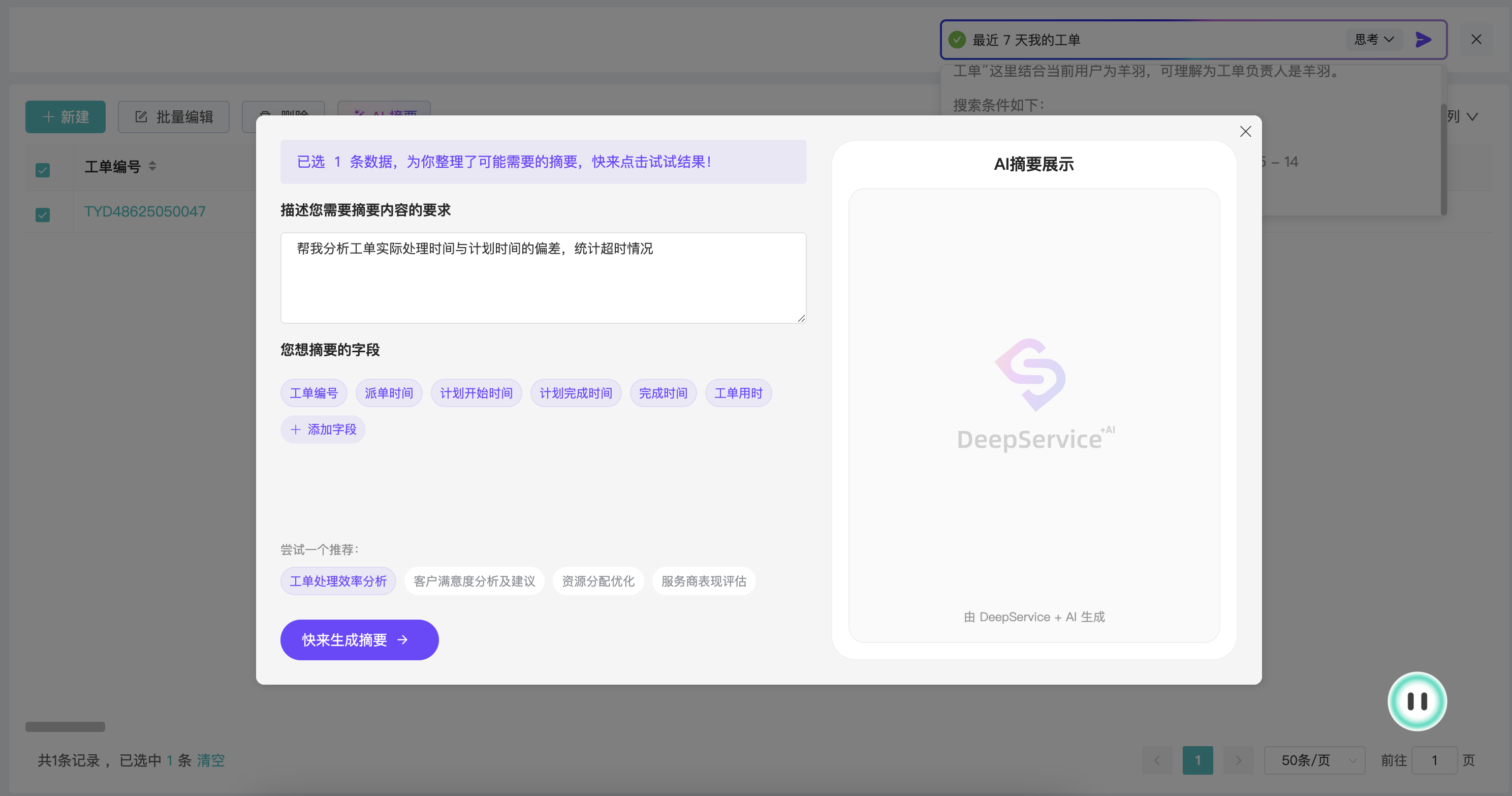The height and width of the screenshot is (796, 1512).
Task: Click the summary requirement text area
Action: coord(543,278)
